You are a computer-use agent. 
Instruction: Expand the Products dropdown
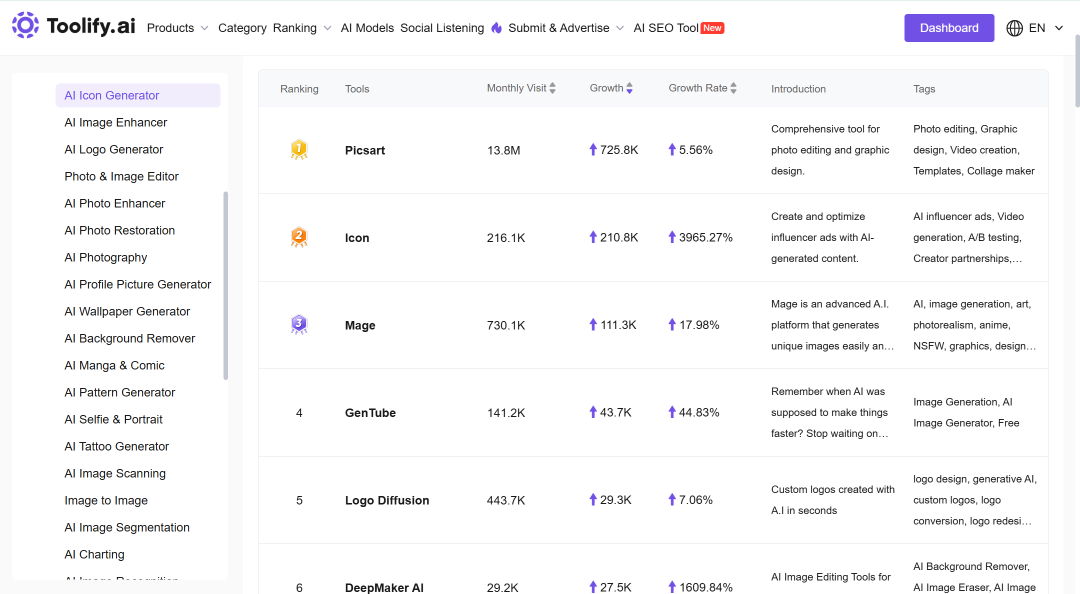(x=177, y=28)
